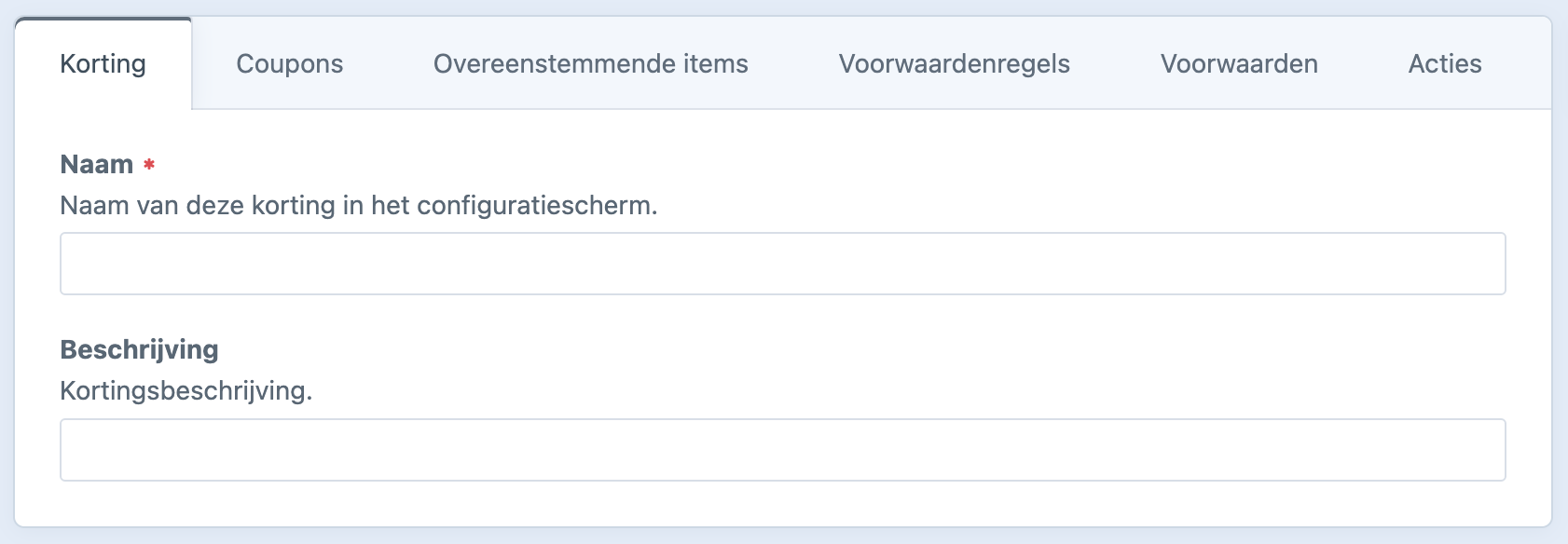
Task: Click the word configuratiescherm in the hint
Action: click(x=536, y=206)
